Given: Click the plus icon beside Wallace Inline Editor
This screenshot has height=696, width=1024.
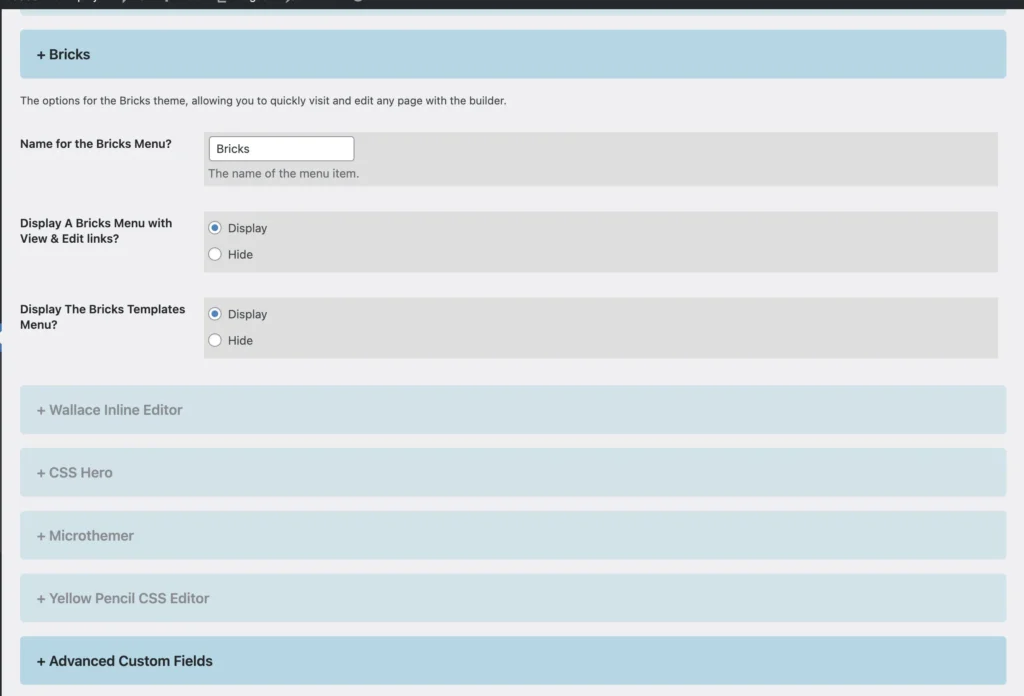Looking at the screenshot, I should coord(40,409).
